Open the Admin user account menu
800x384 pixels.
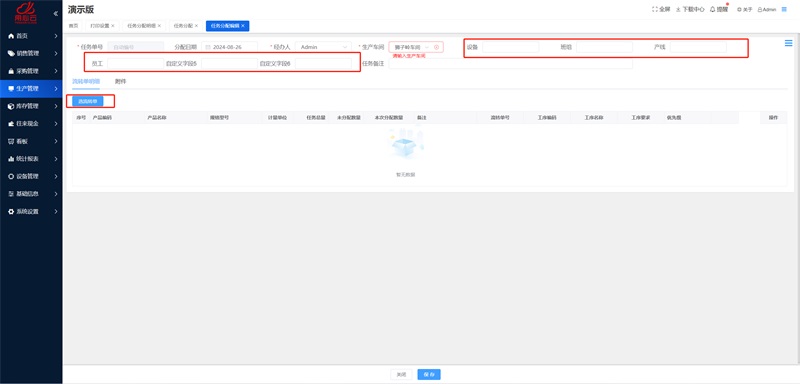point(767,9)
